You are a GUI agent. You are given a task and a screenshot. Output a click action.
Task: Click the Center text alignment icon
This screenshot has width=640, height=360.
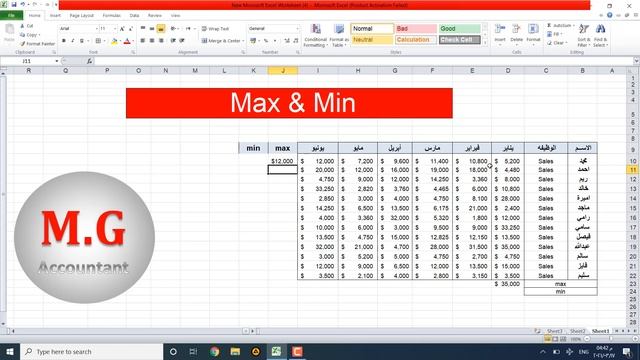152,41
